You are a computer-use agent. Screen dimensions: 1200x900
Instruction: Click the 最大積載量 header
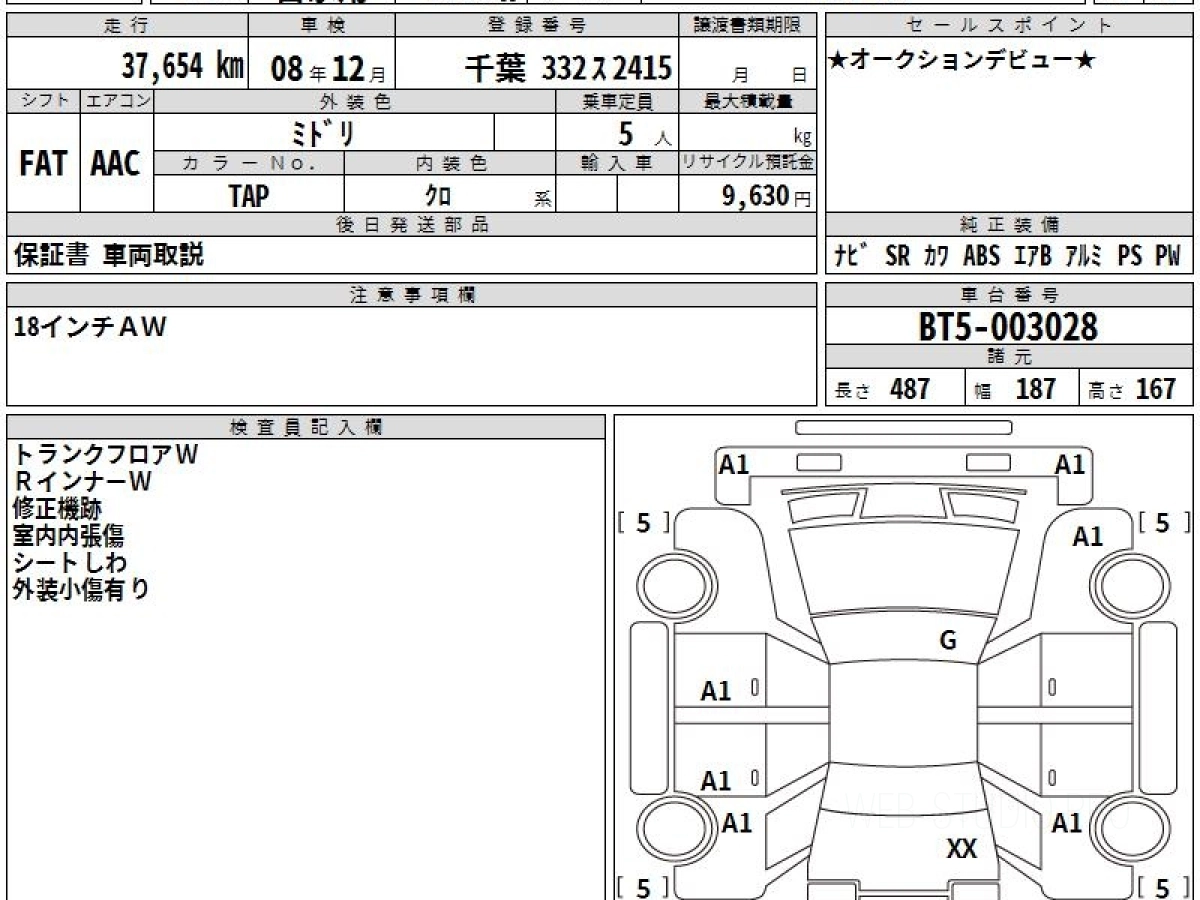pos(748,101)
